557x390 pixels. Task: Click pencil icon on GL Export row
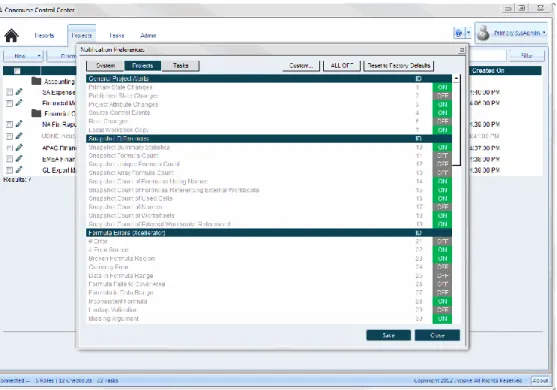(19, 170)
